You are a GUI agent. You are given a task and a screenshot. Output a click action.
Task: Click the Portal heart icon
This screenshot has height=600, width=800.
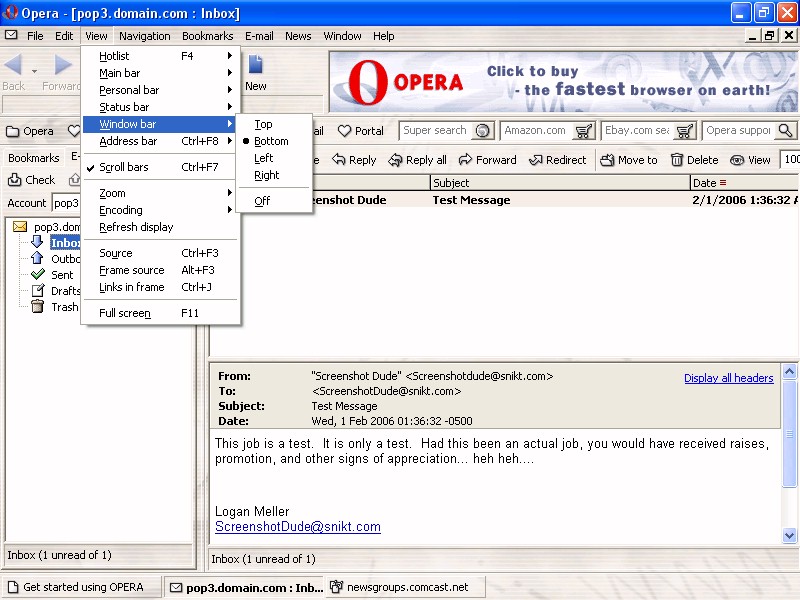click(x=345, y=131)
